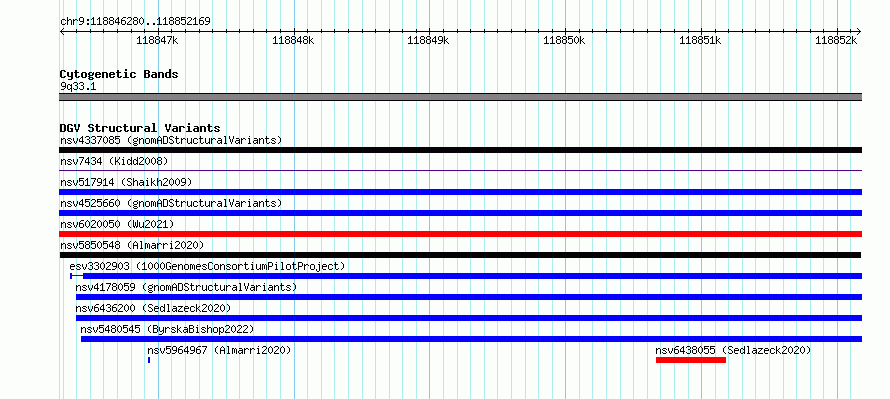Click the 118848k ruler tick label
The width and height of the screenshot is (890, 399).
(x=293, y=41)
